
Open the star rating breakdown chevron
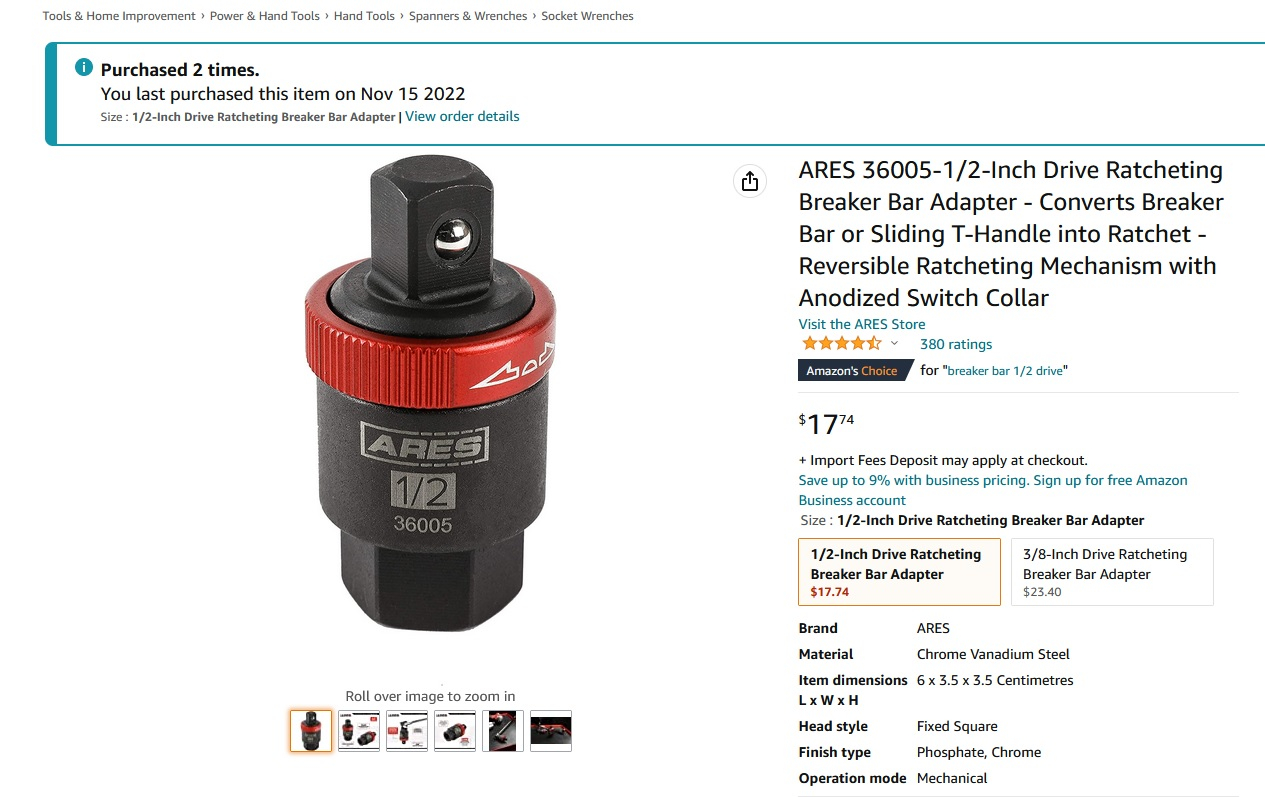[894, 344]
